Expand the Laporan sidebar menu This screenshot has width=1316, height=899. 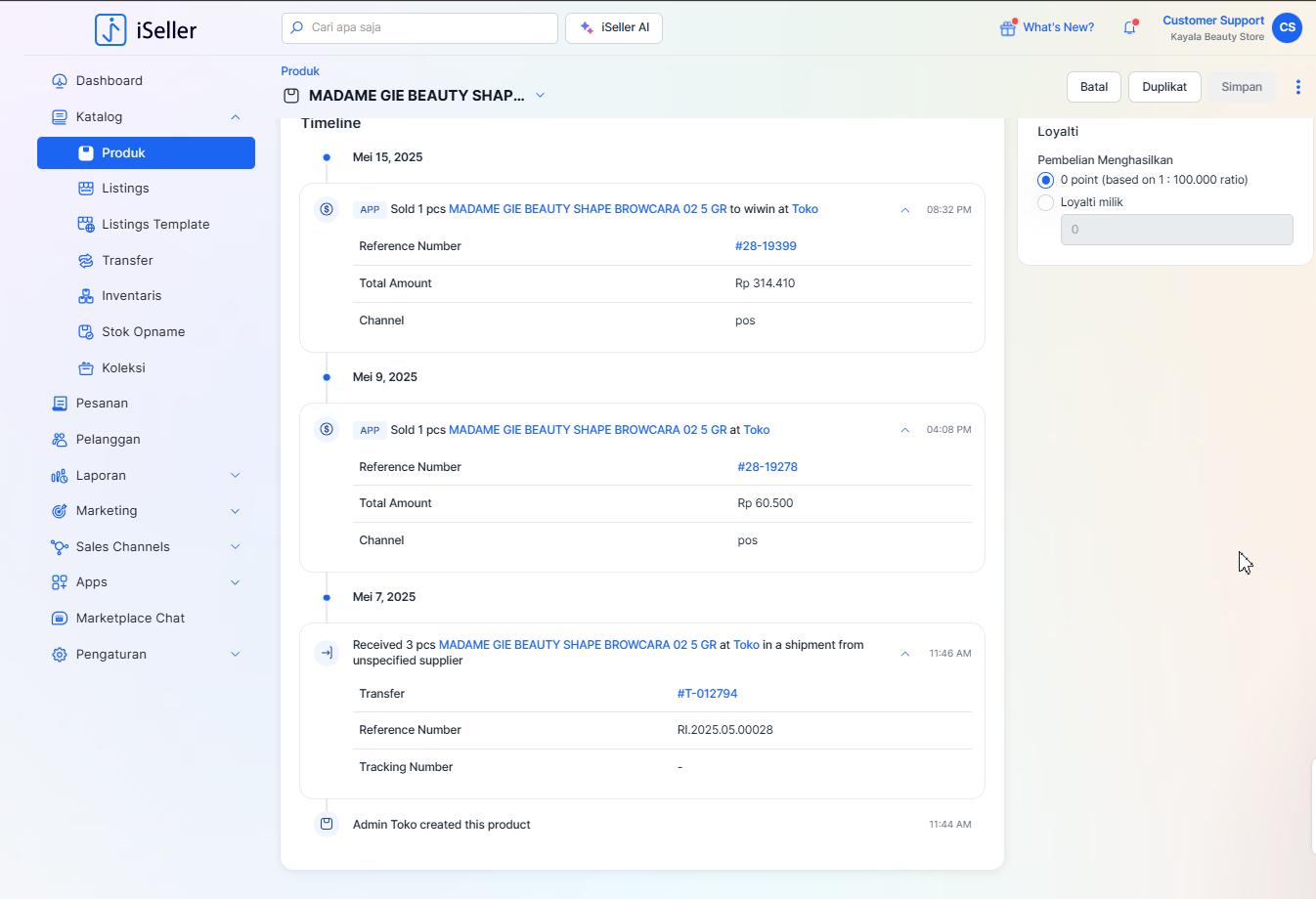pyautogui.click(x=235, y=476)
